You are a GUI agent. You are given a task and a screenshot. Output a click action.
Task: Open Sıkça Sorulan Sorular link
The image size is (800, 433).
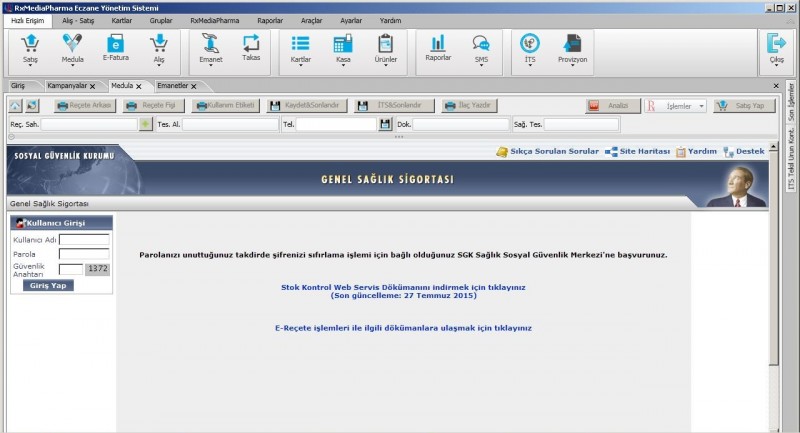547,151
